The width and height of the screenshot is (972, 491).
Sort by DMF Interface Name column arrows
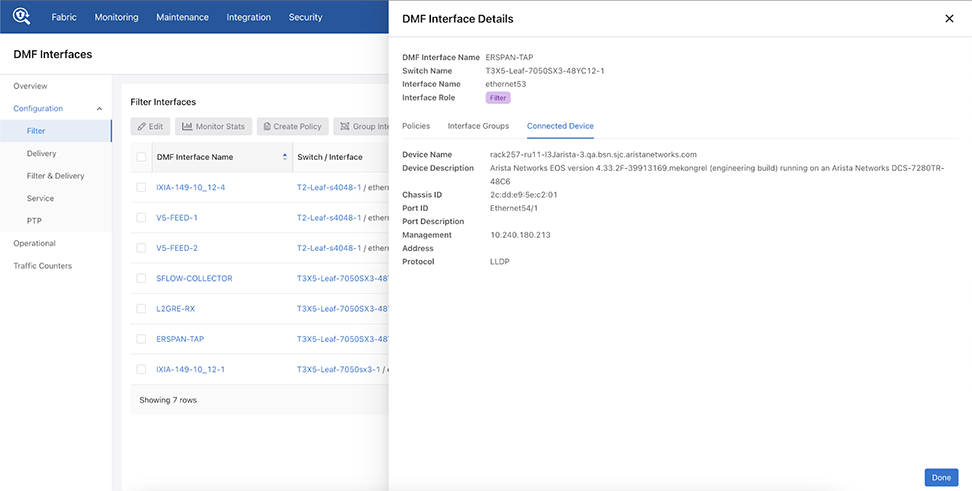pyautogui.click(x=283, y=157)
